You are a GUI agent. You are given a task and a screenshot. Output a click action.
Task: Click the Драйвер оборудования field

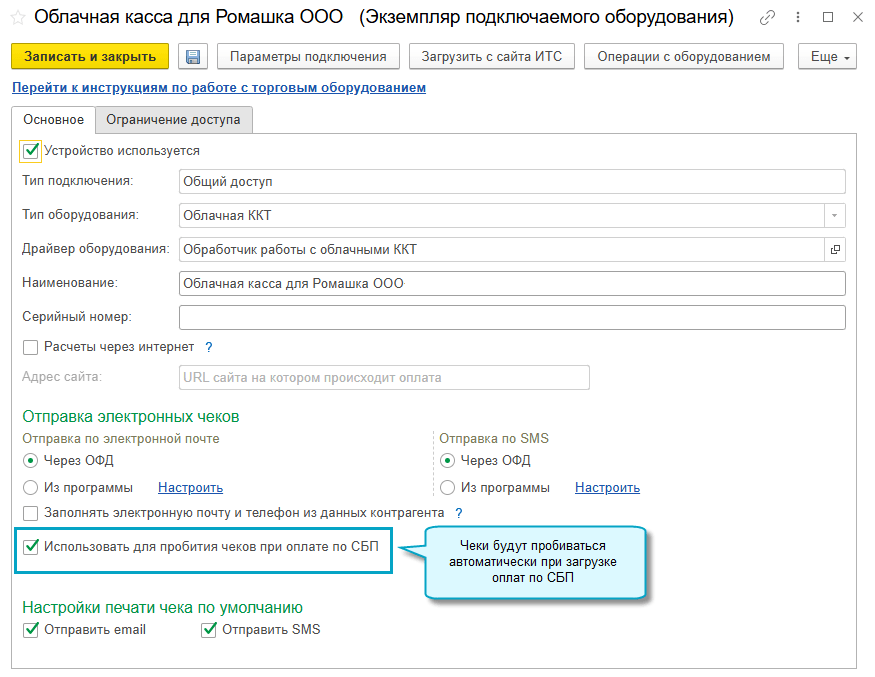pyautogui.click(x=502, y=249)
